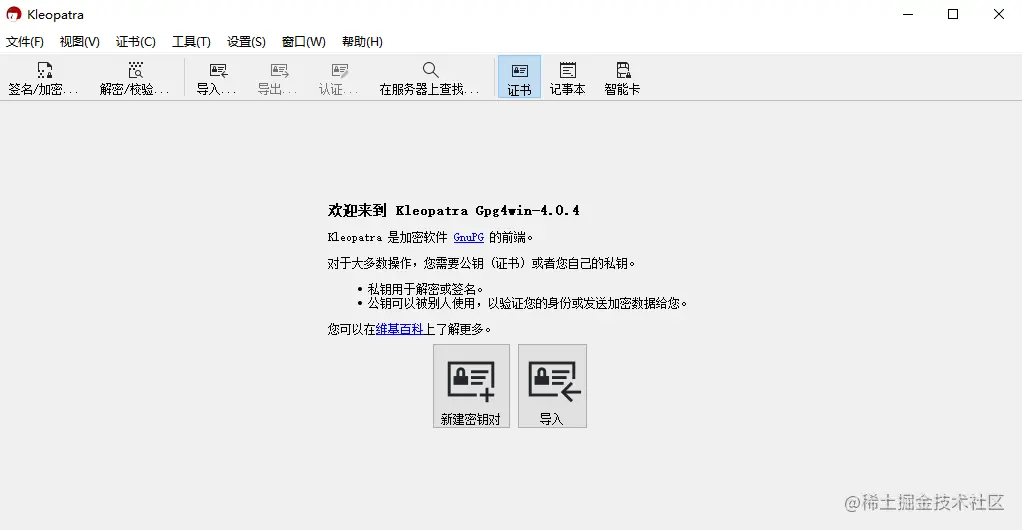Open the 视图(V) menu

[80, 42]
